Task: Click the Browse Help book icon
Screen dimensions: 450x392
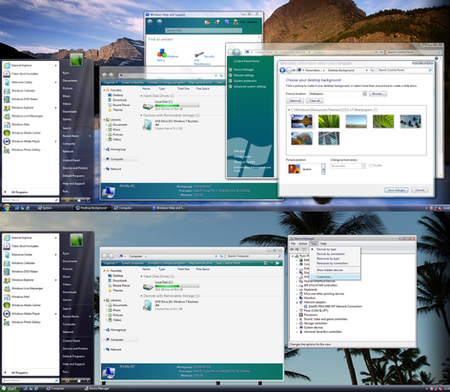Action: tap(227, 22)
